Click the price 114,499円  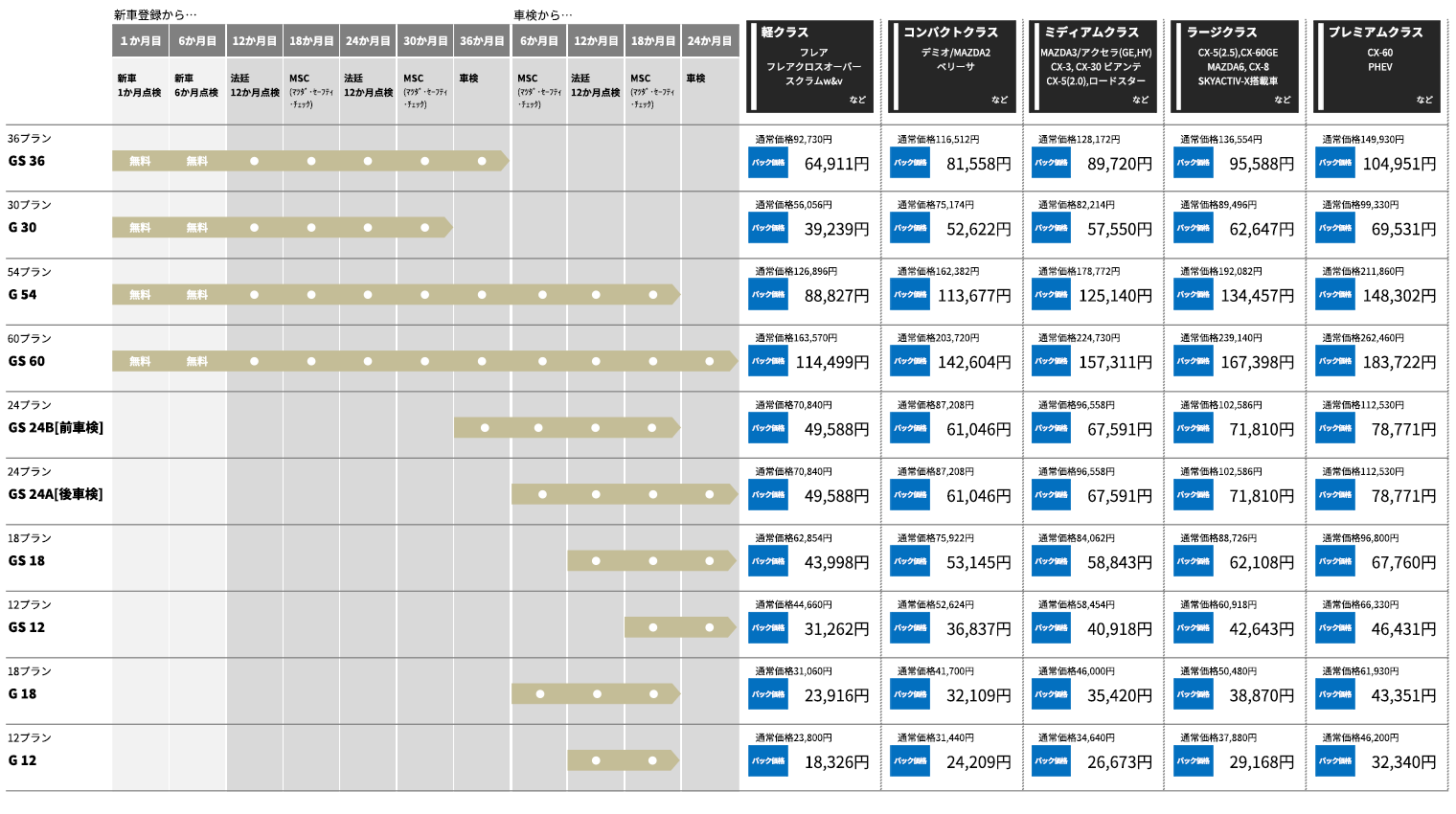[x=833, y=363]
